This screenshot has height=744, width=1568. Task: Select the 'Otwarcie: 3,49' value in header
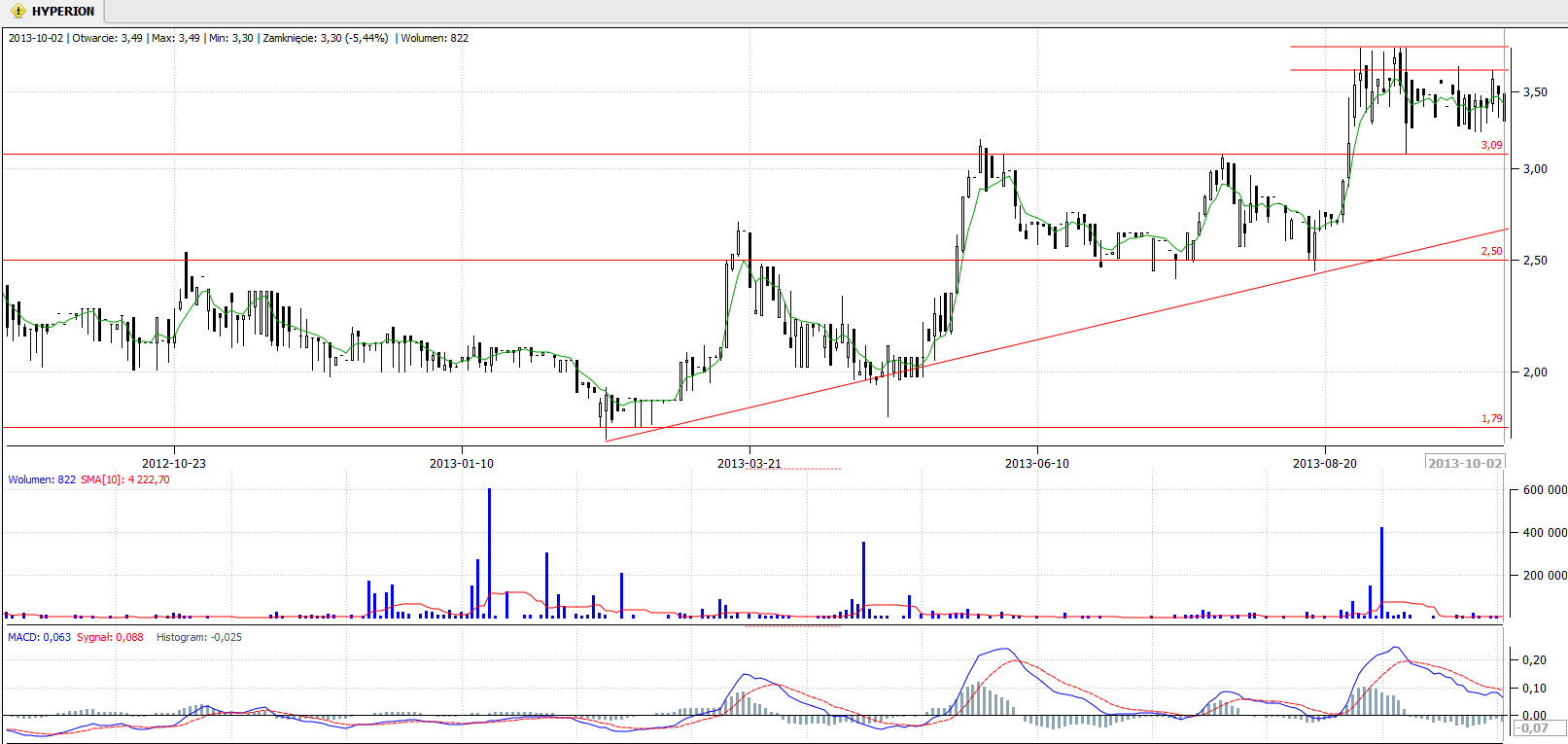(x=107, y=38)
